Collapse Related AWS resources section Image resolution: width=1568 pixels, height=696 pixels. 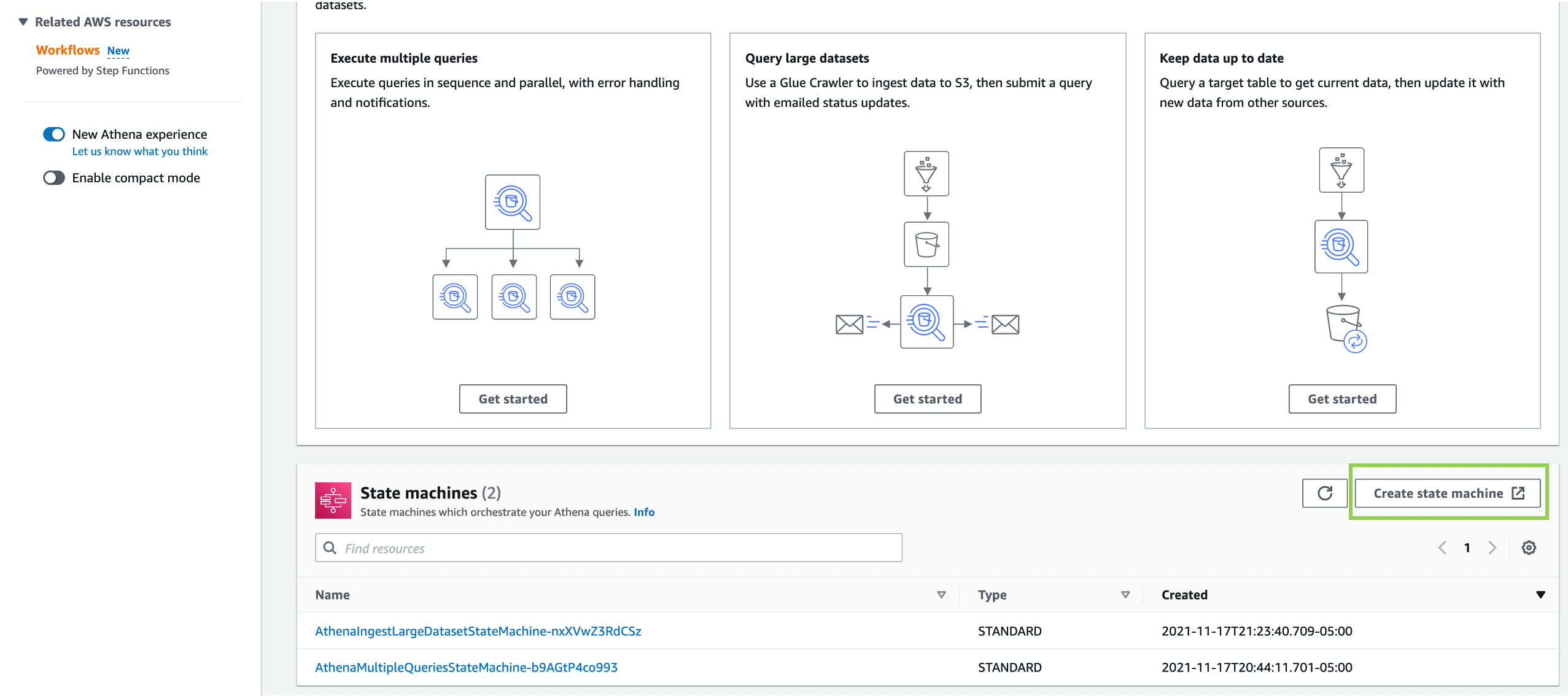tap(23, 22)
